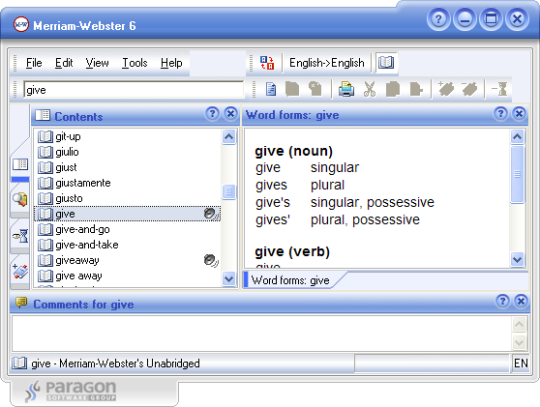Click inside the Comments text area
This screenshot has height=407, width=540.
(x=262, y=333)
